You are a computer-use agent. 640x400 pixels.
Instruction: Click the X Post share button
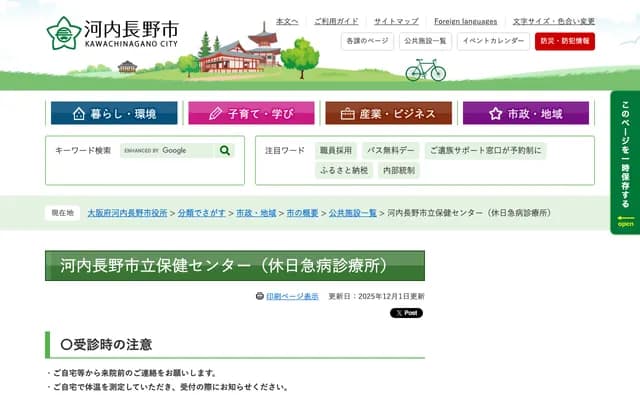tap(406, 313)
